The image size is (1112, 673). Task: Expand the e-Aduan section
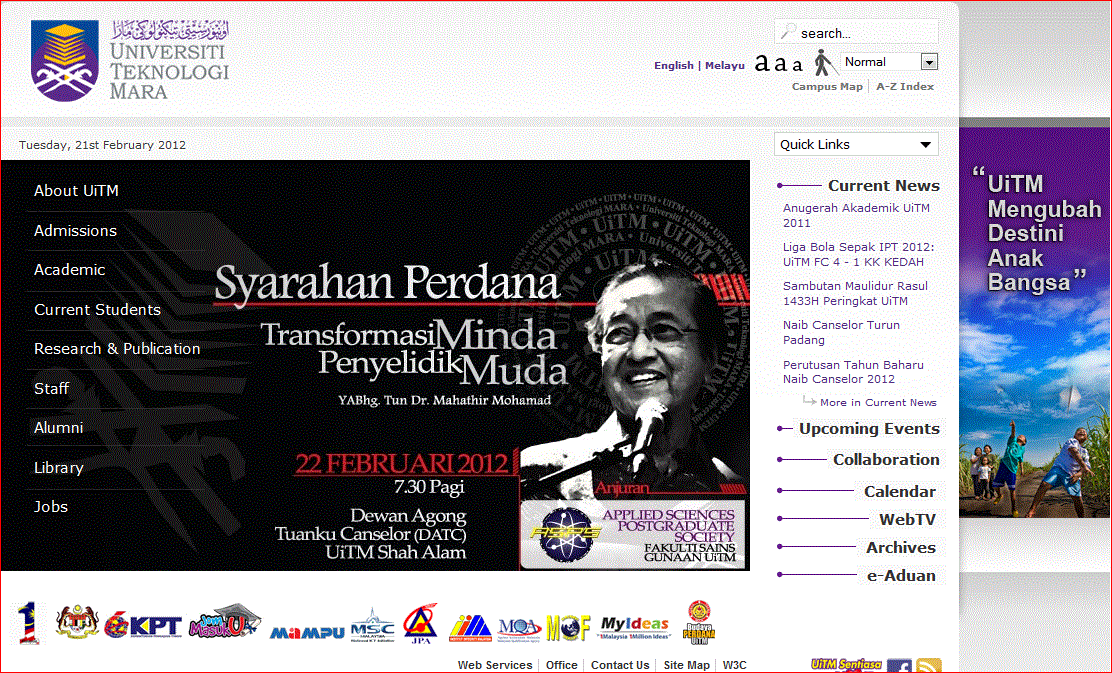coord(901,576)
